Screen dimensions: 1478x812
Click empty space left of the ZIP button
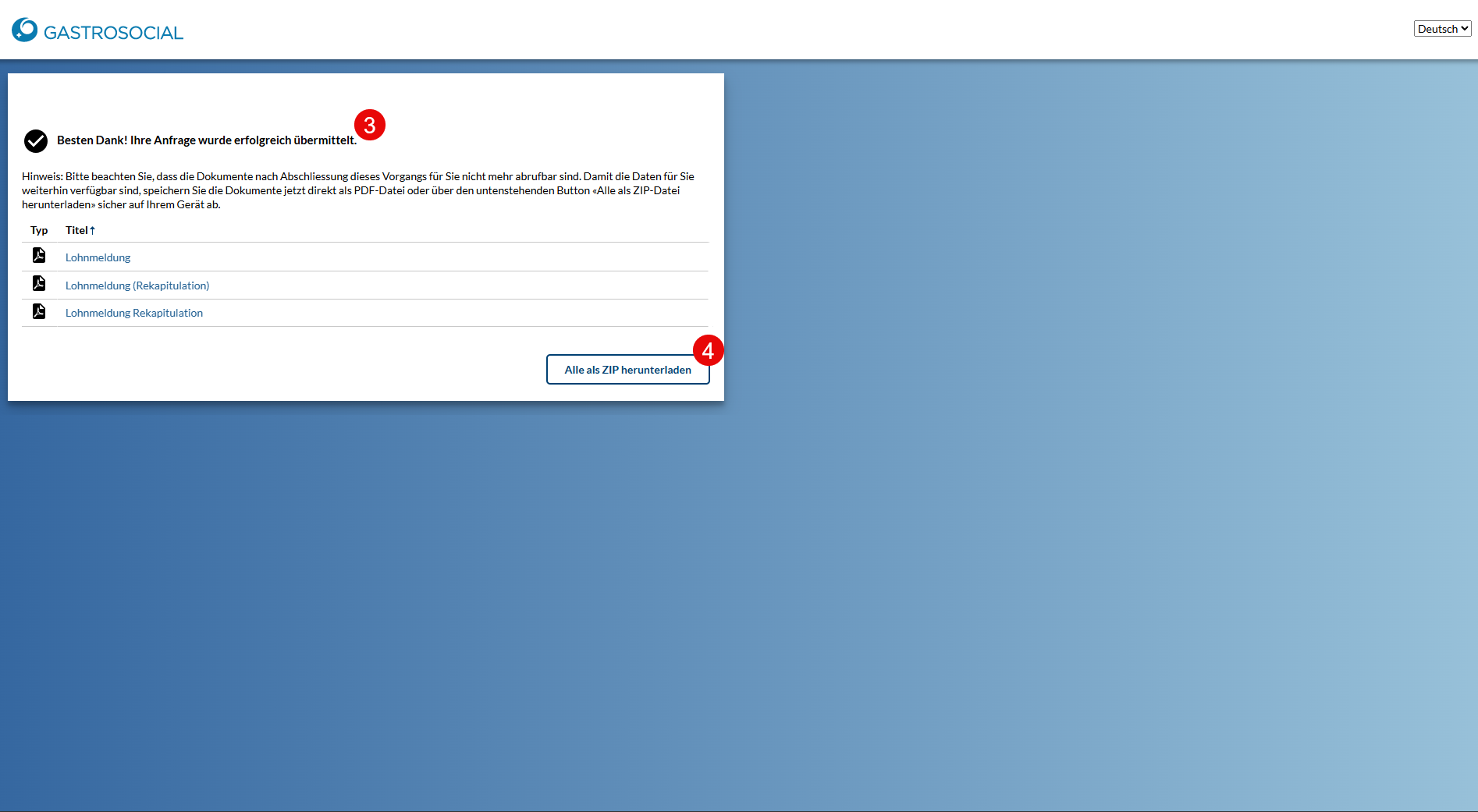[312, 370]
